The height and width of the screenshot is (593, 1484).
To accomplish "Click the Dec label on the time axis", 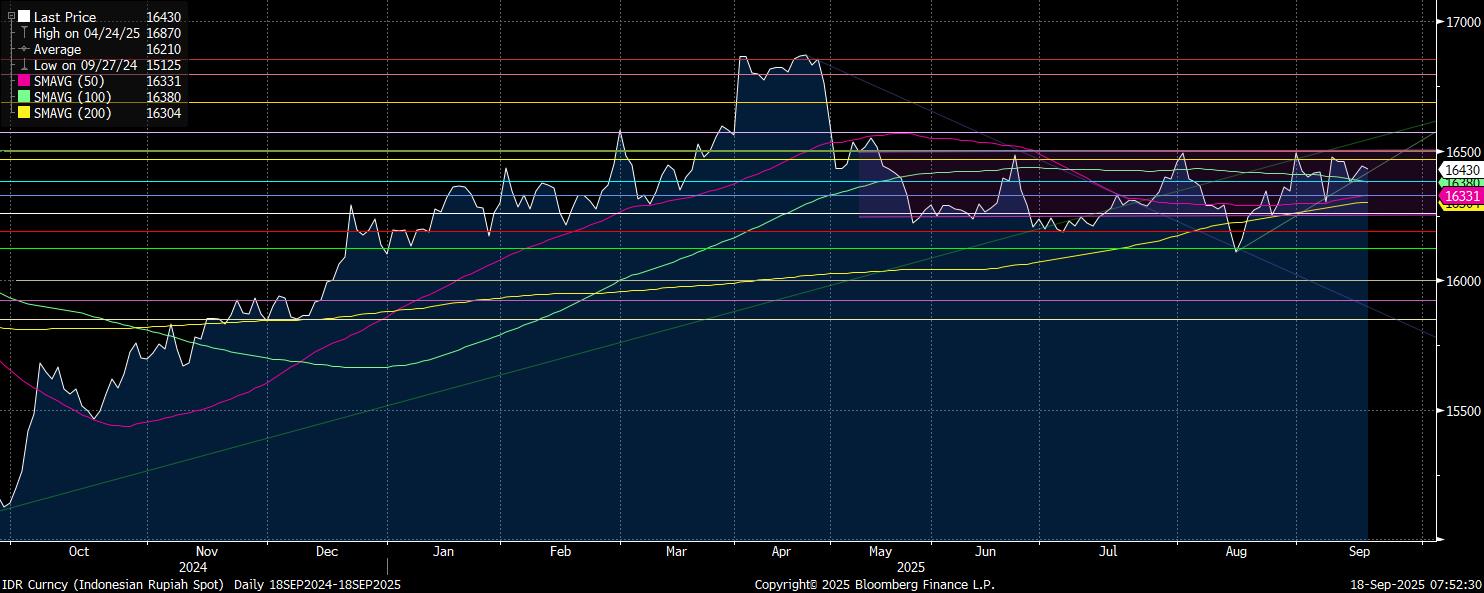I will [x=326, y=551].
